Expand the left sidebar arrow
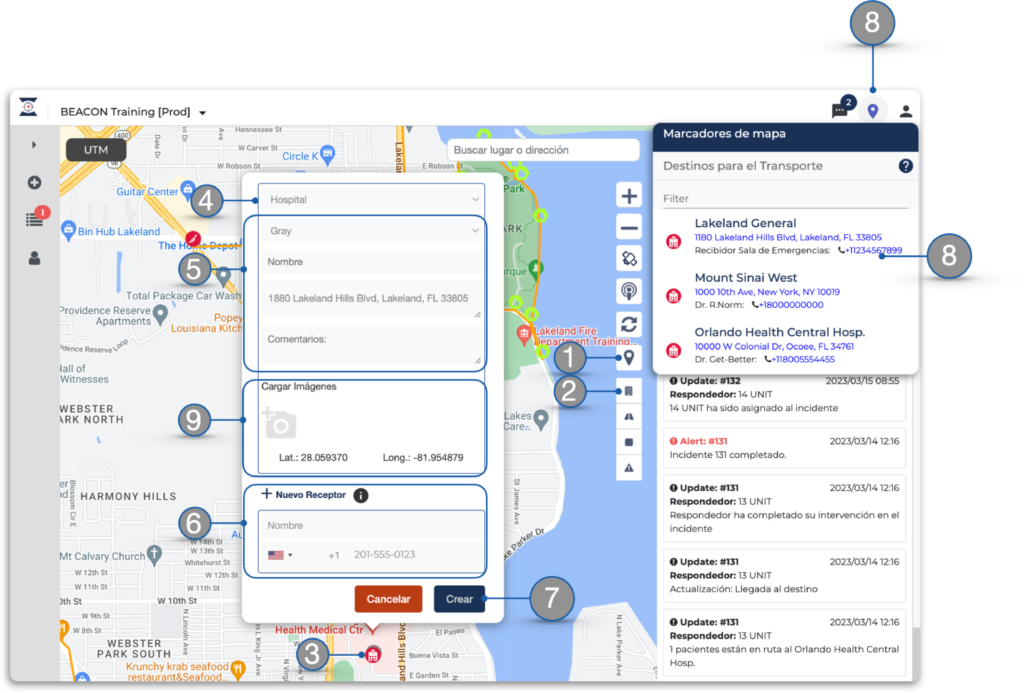The height and width of the screenshot is (693, 1024). click(x=34, y=145)
